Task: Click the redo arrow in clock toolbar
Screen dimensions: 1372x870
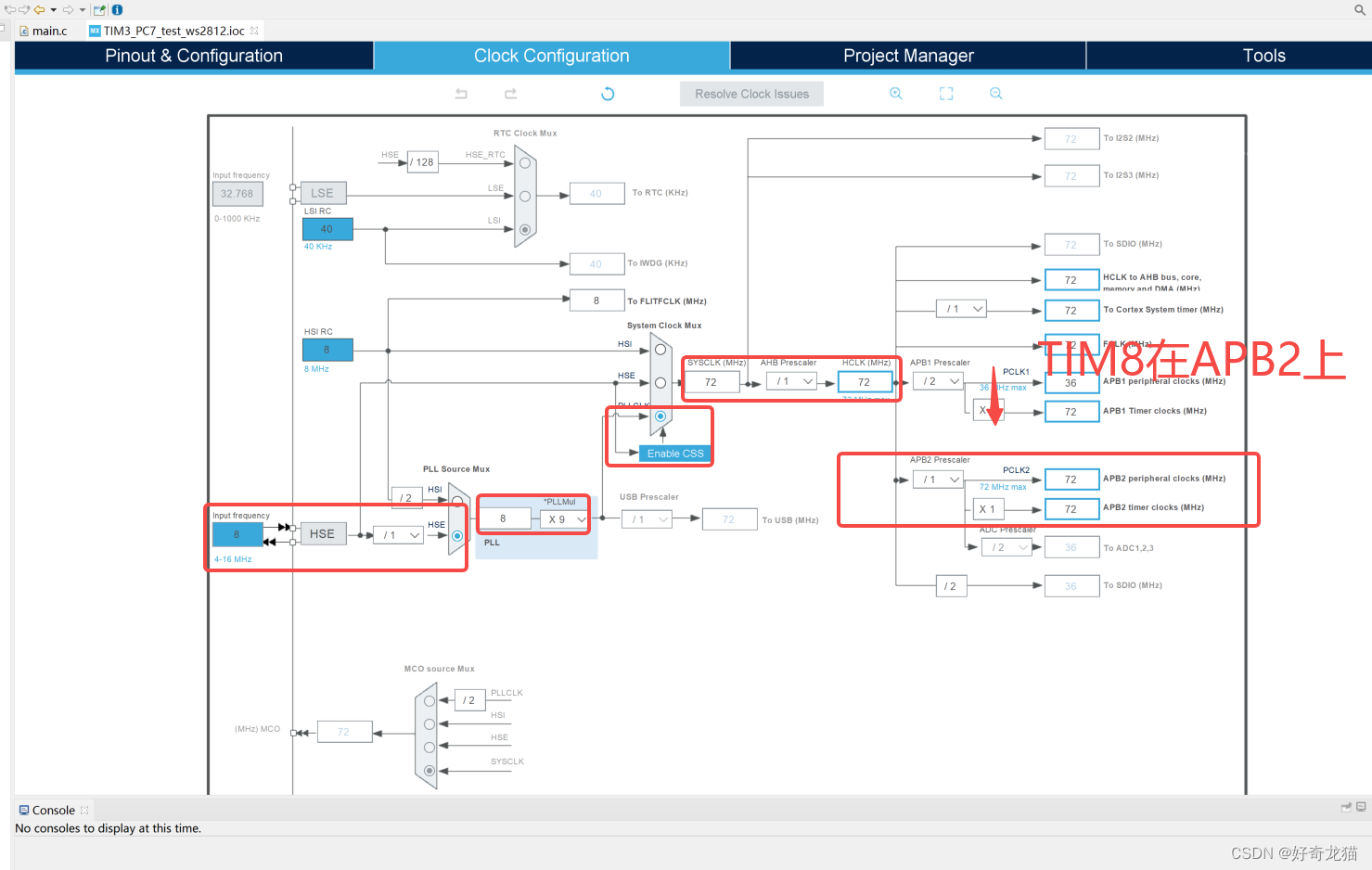Action: 510,94
